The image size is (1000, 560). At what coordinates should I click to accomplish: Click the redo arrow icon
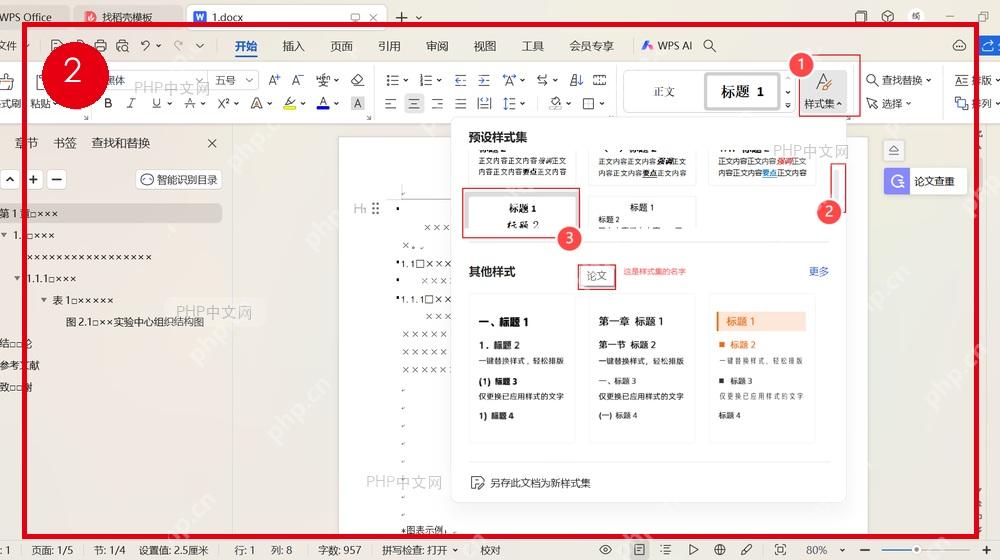[x=178, y=45]
